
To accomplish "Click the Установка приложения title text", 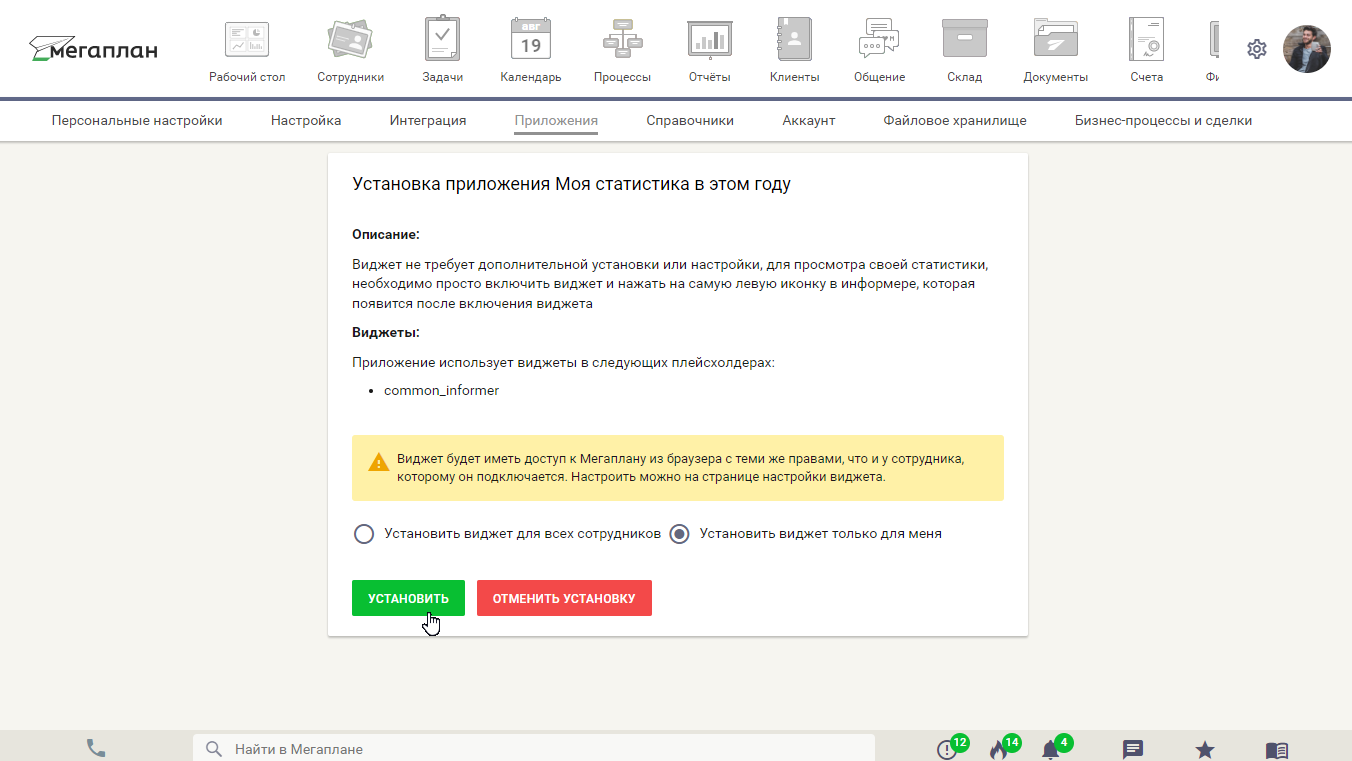I will (x=571, y=185).
